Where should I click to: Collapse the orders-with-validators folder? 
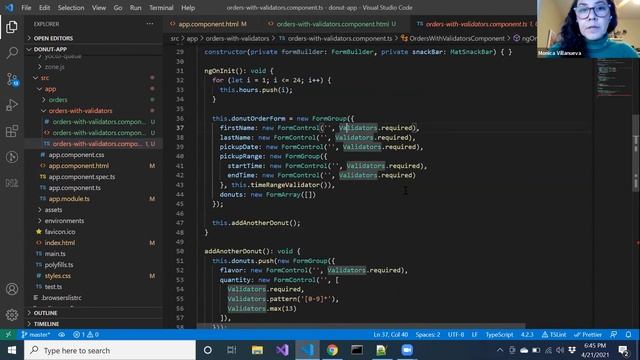tap(93, 111)
